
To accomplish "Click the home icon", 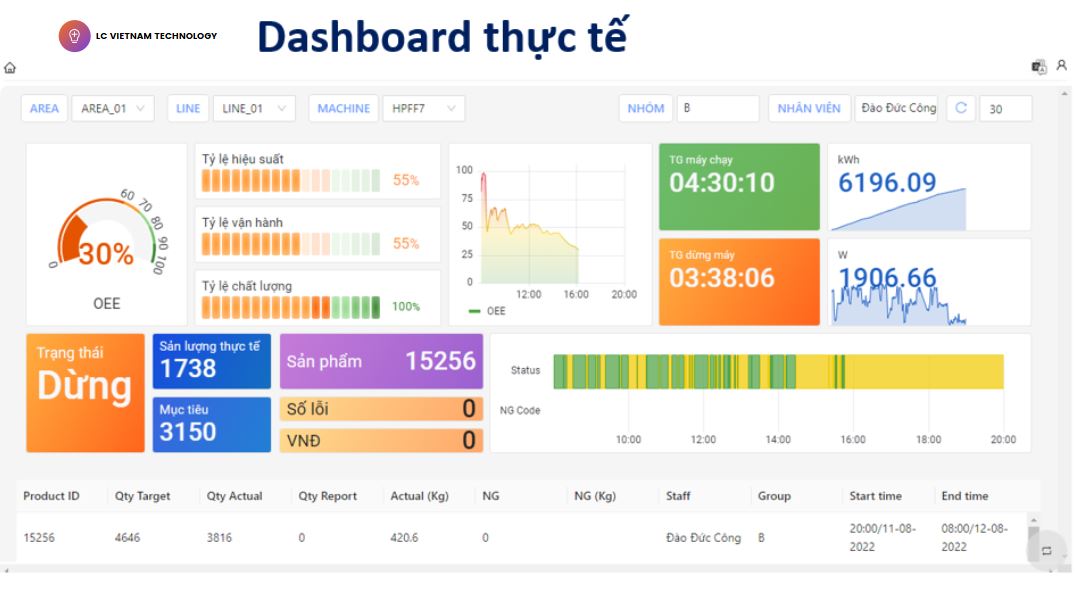I will pyautogui.click(x=10, y=68).
